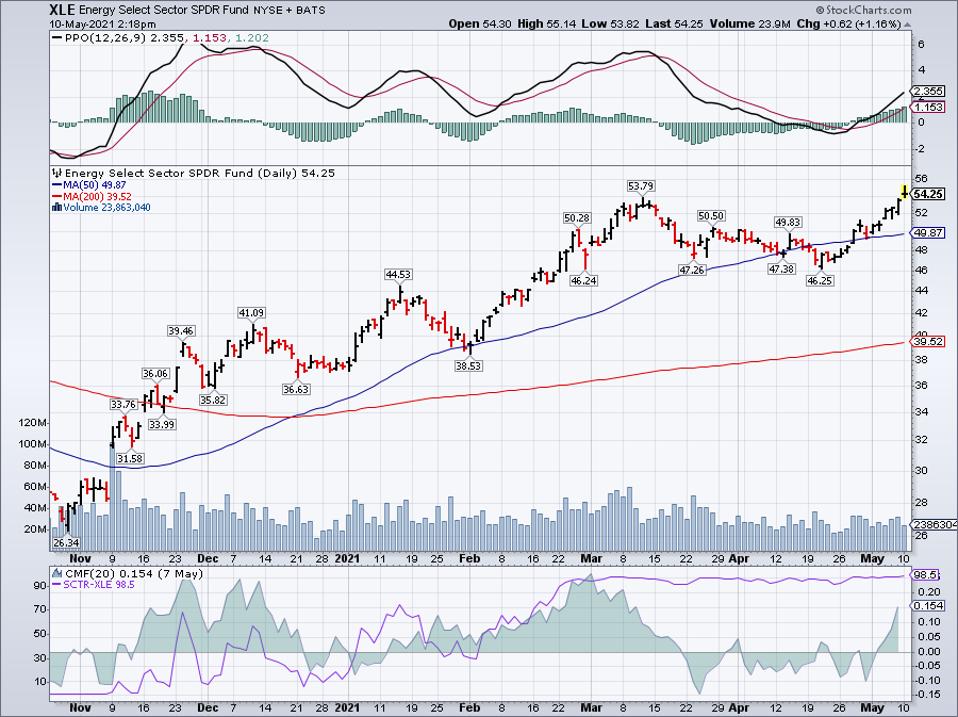This screenshot has height=717, width=958.
Task: Click the 2021 label on the price date axis
Action: 347,559
